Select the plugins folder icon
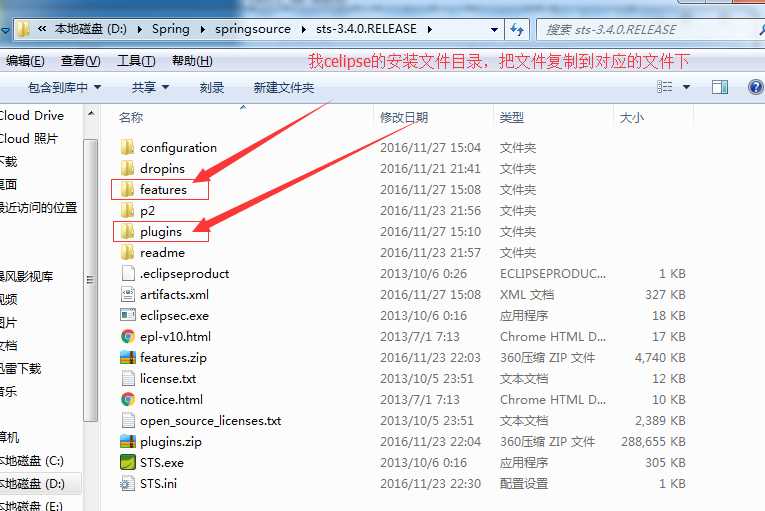Viewport: 765px width, 511px height. pyautogui.click(x=127, y=231)
